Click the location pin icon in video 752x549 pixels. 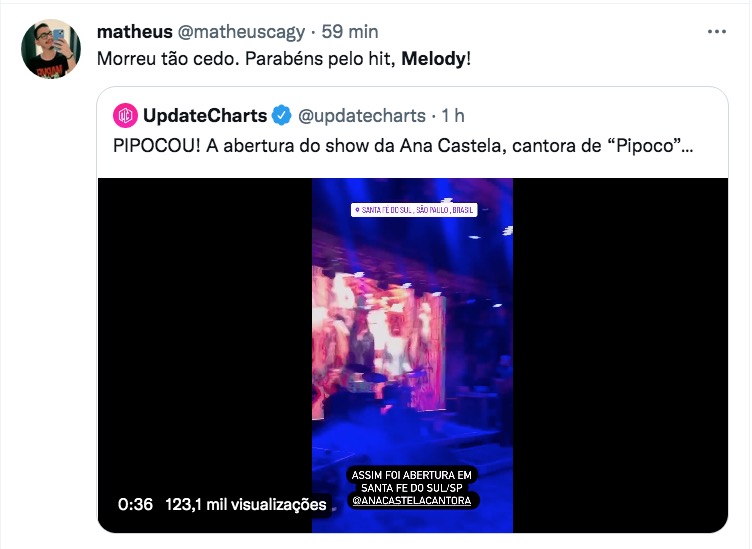(x=356, y=210)
